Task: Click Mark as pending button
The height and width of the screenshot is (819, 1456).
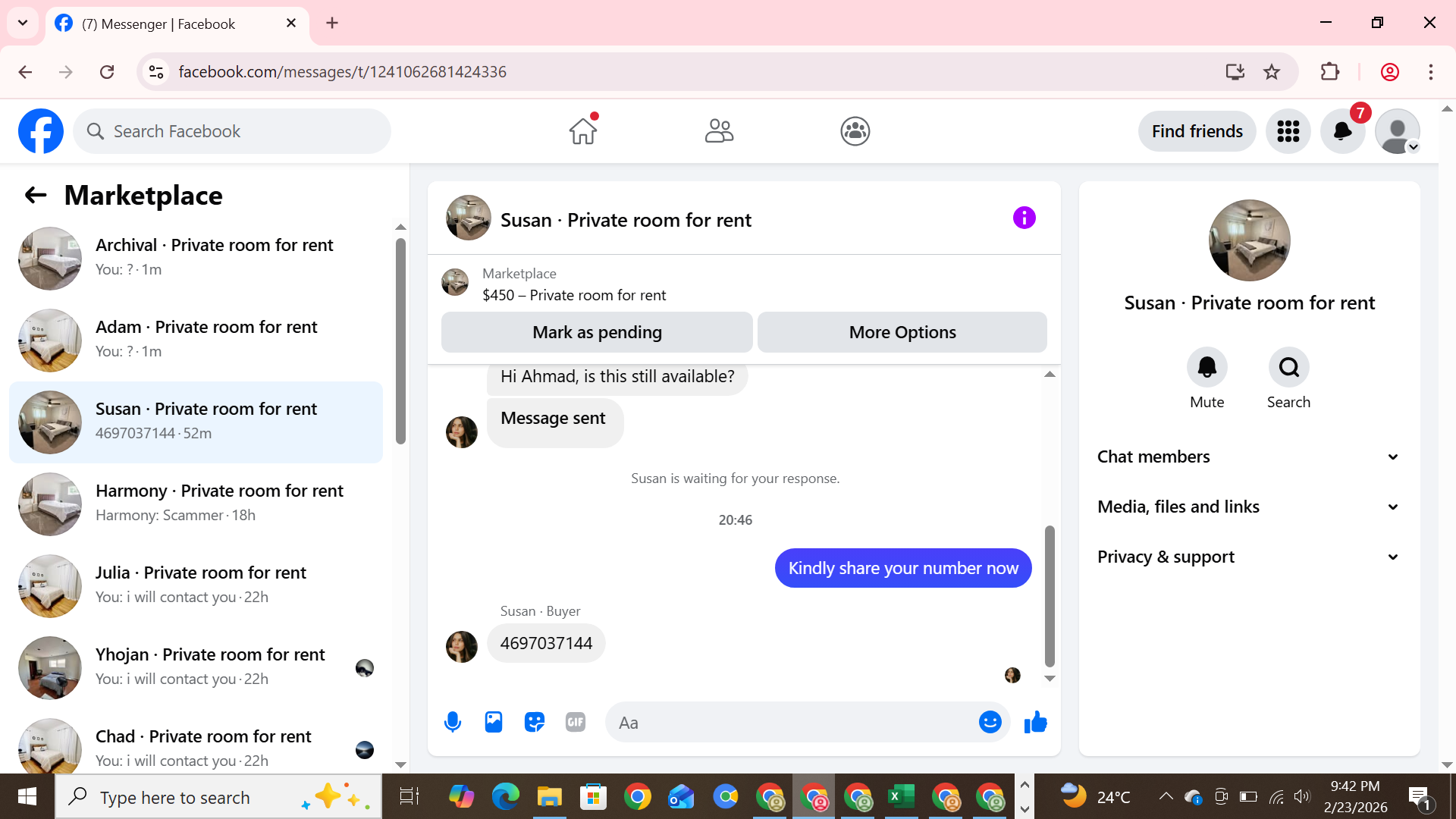Action: coord(597,332)
